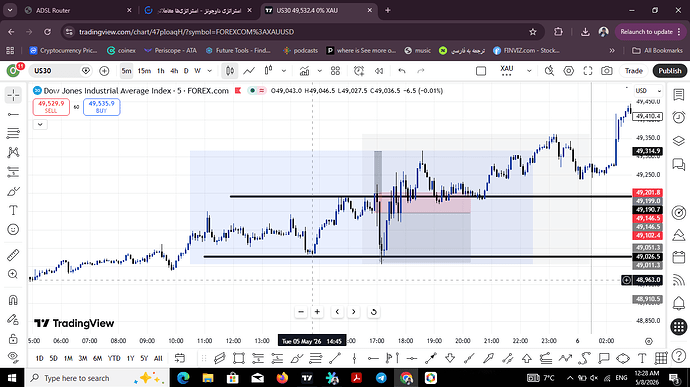Select the crosshair cursor tool
The height and width of the screenshot is (387, 690).
tap(13, 95)
